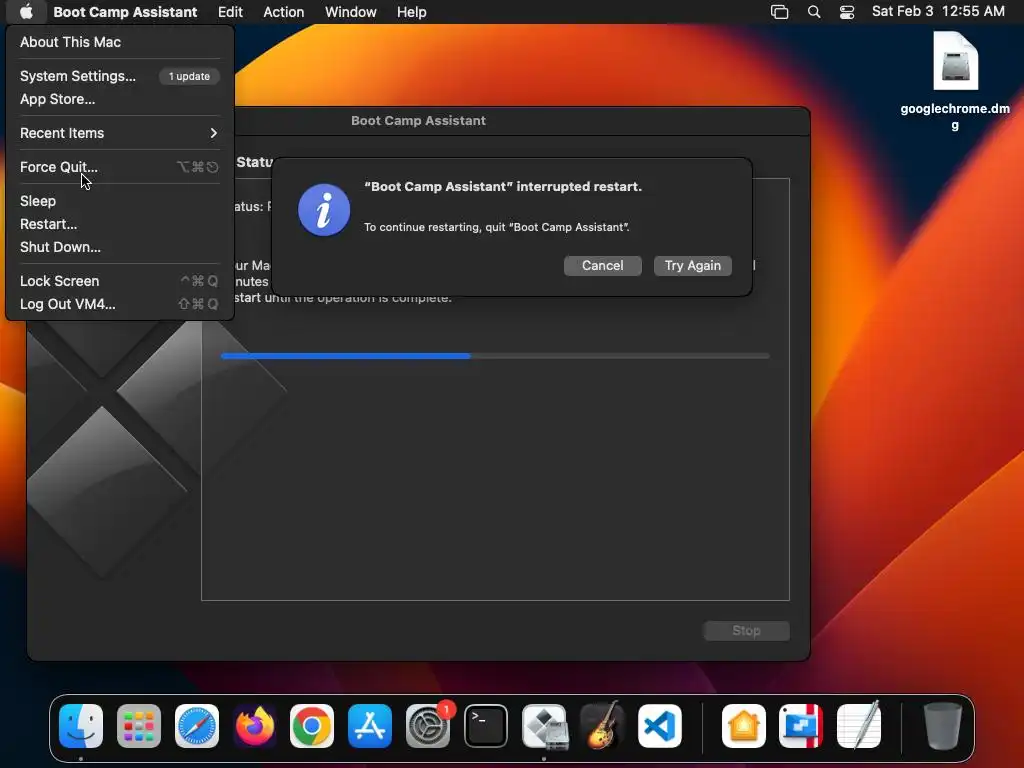Open the Window menu
1024x768 pixels.
coord(351,12)
